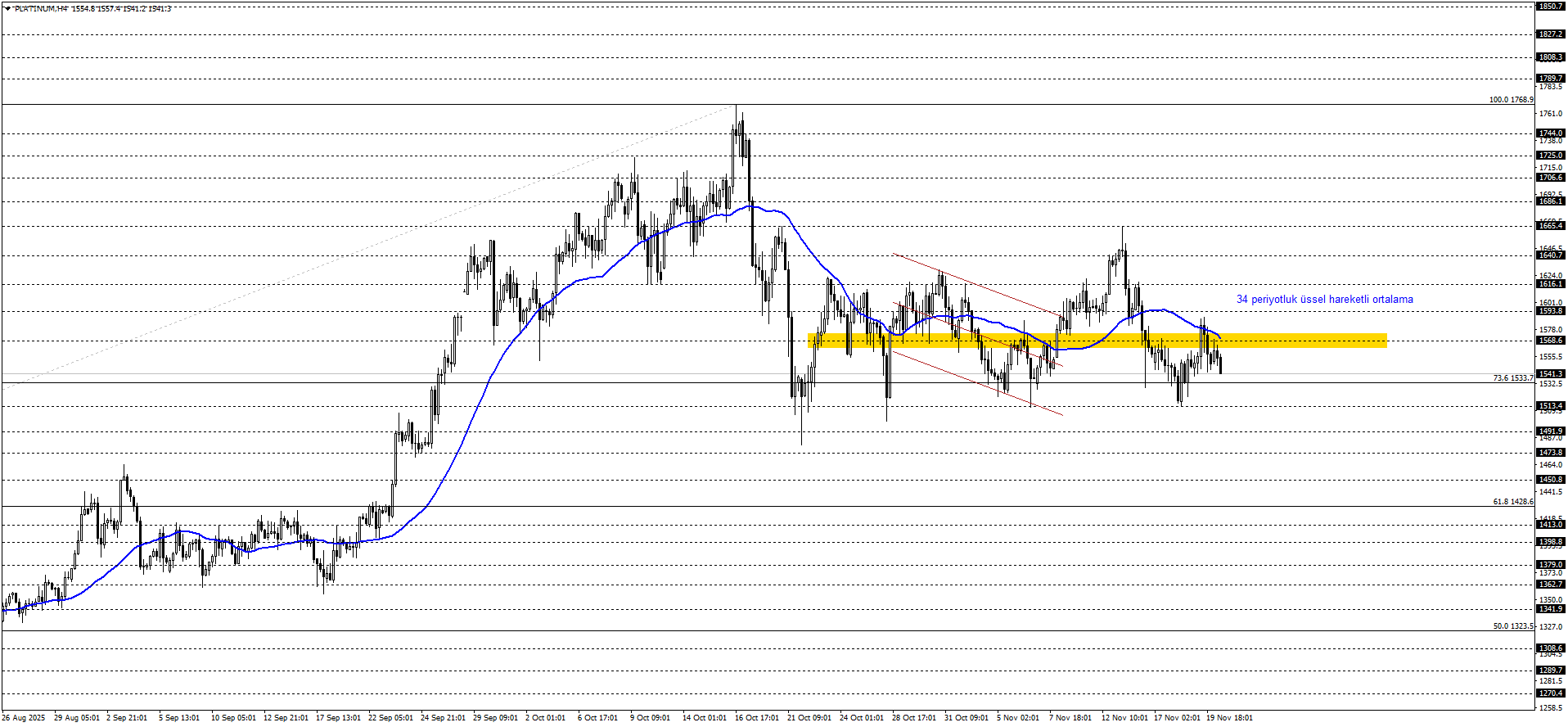Click the '24 Sep 21:01' time axis label
The image size is (1568, 727).
click(x=443, y=718)
